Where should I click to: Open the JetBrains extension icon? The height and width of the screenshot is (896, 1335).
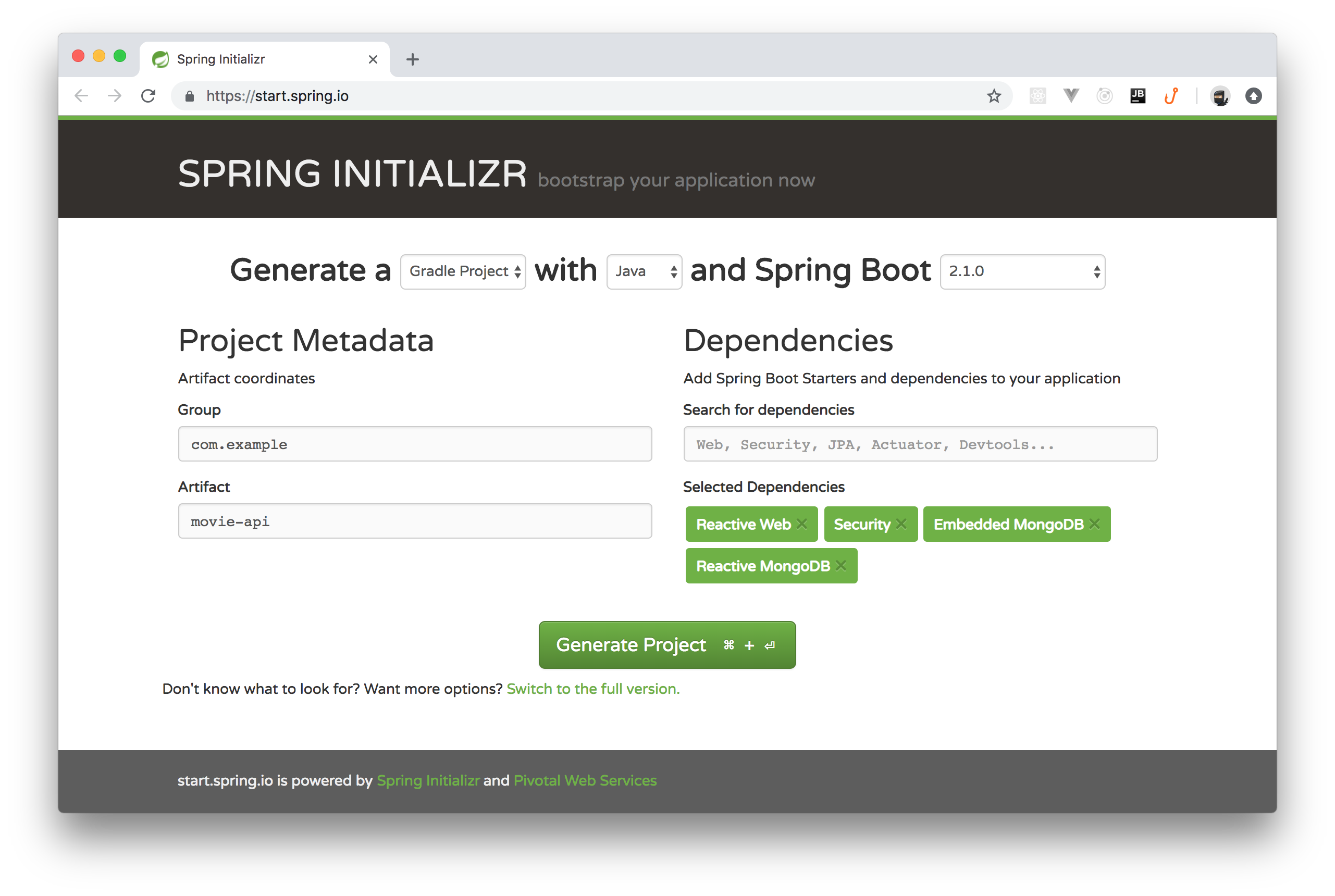tap(1138, 96)
